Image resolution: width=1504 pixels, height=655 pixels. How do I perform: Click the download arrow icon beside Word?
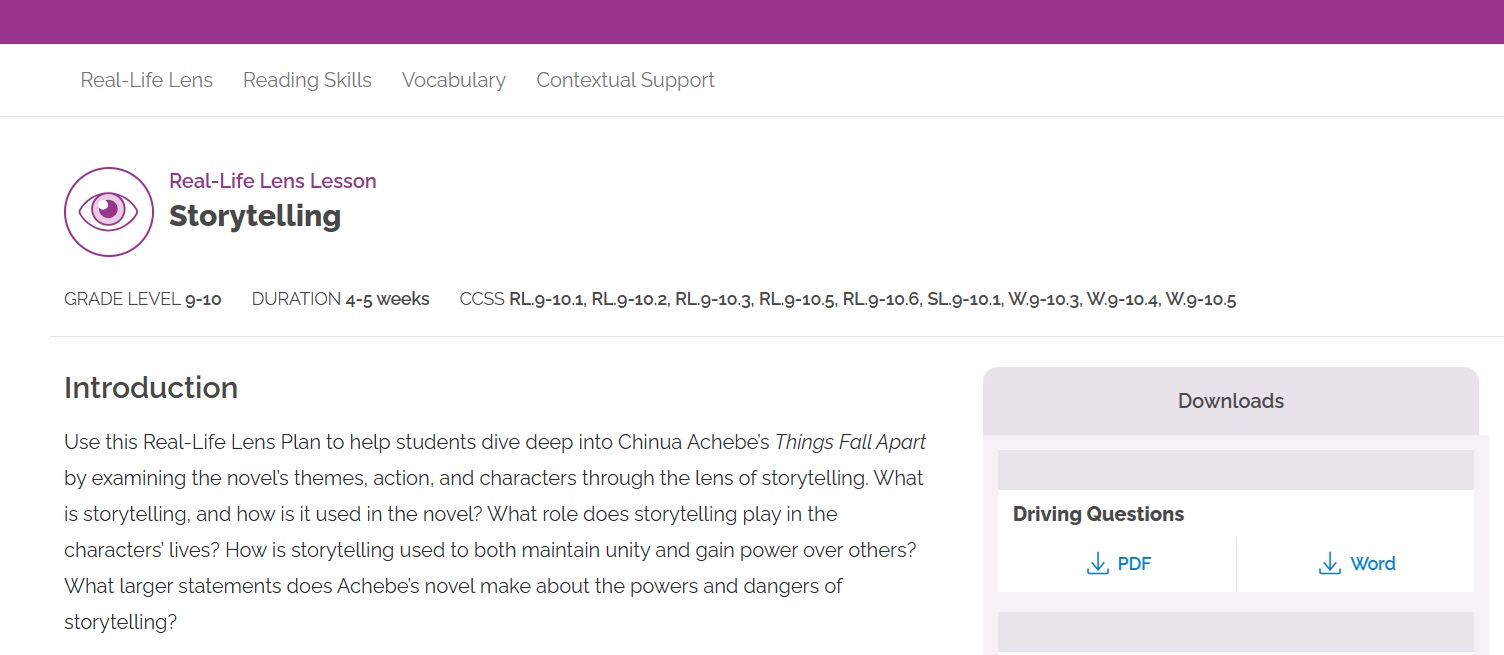(1329, 564)
